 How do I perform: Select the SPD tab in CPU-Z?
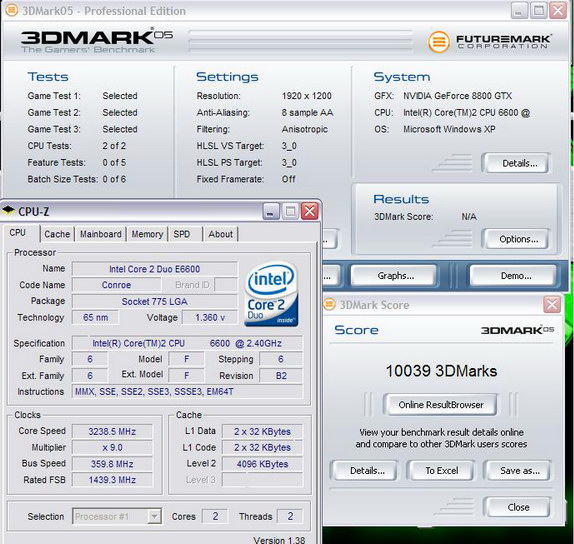(182, 234)
